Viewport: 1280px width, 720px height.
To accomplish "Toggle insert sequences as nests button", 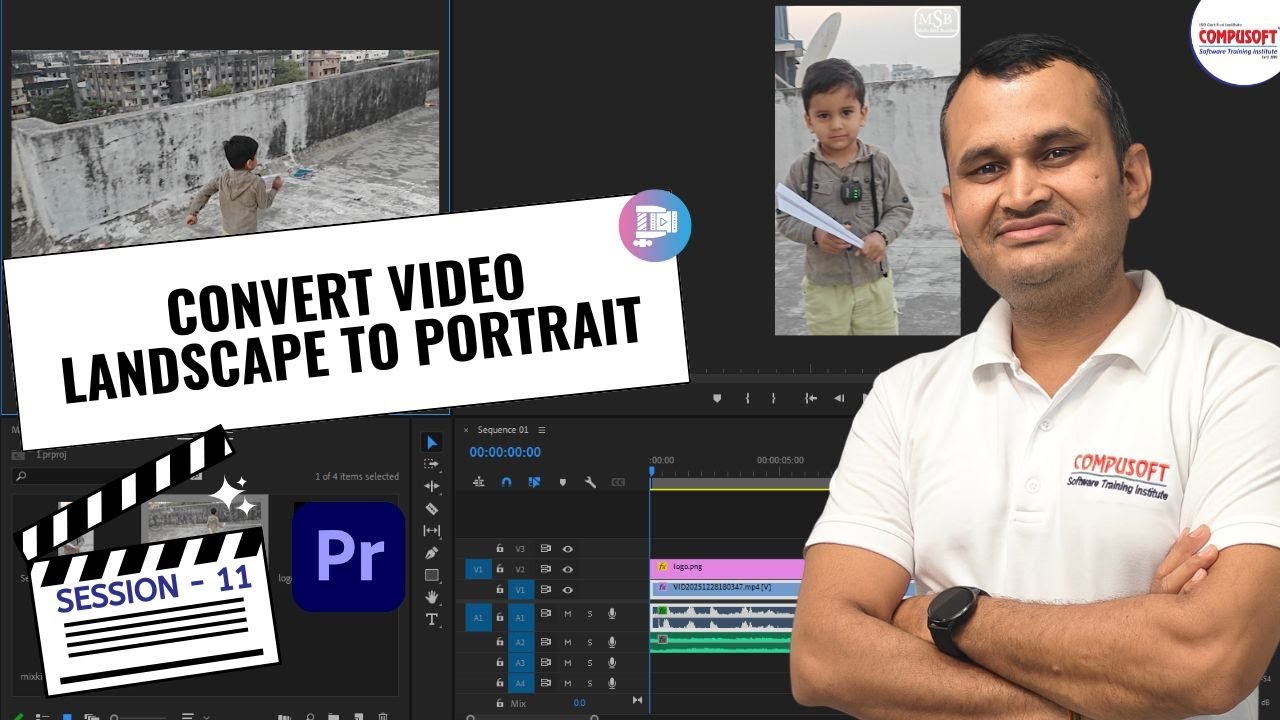I will coord(479,482).
